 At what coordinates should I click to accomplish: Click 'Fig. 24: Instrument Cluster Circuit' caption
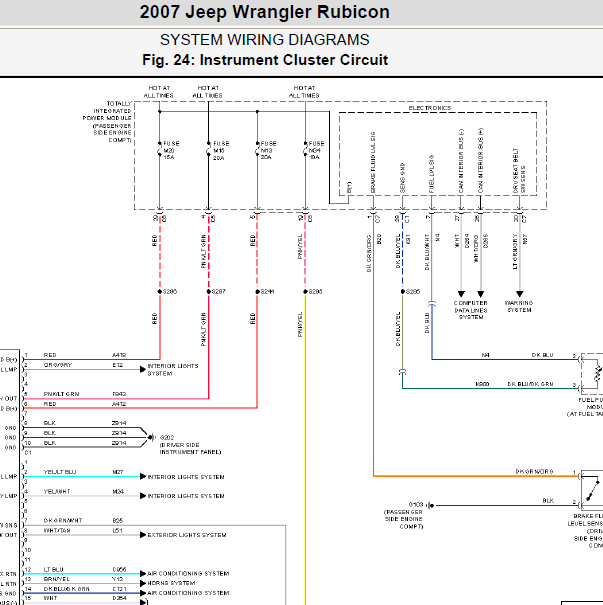click(x=265, y=60)
